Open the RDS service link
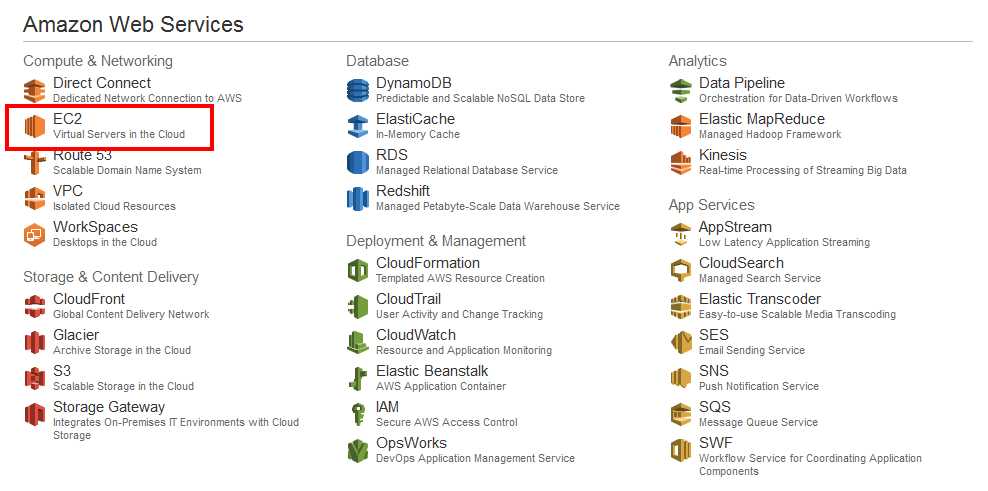Viewport: 988px width, 491px height. tap(392, 155)
